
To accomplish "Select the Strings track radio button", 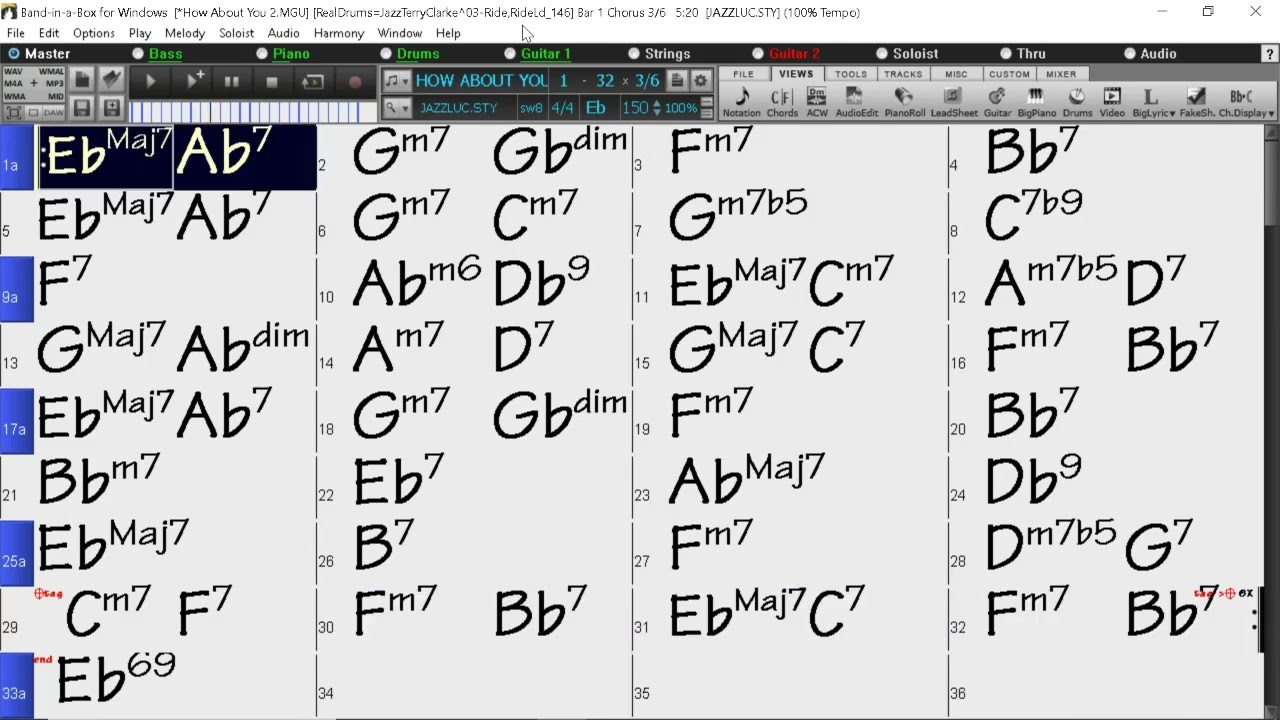I will (634, 54).
